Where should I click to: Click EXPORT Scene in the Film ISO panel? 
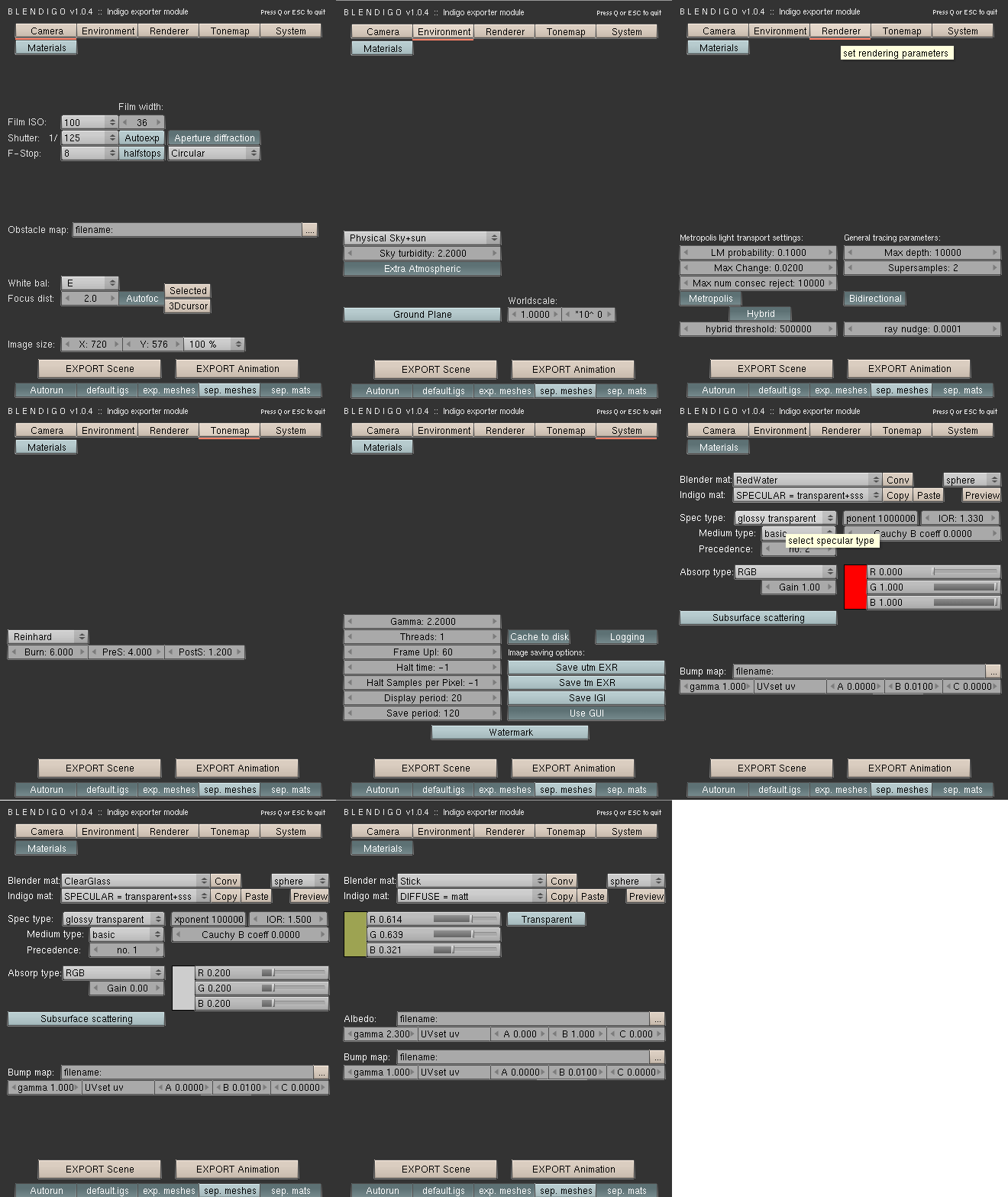point(100,369)
